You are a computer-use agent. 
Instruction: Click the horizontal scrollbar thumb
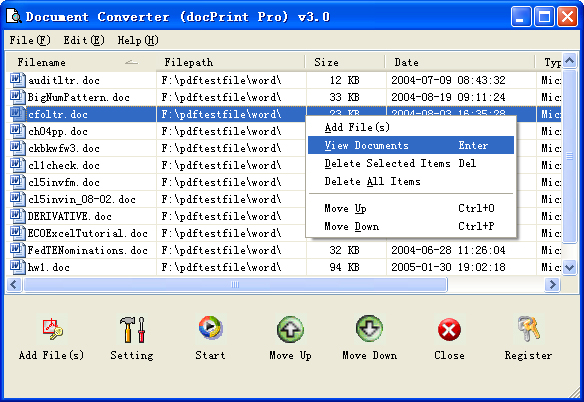235,285
